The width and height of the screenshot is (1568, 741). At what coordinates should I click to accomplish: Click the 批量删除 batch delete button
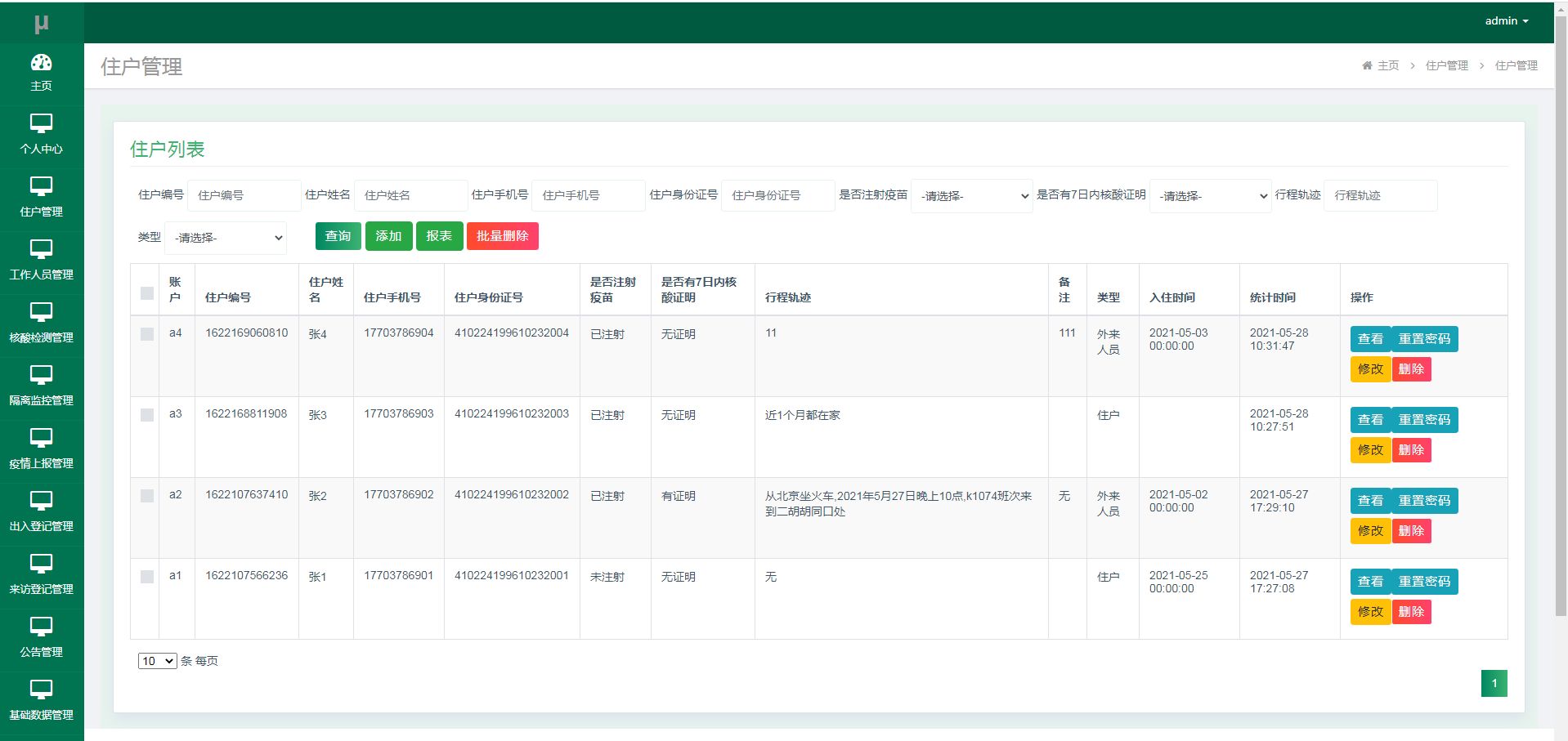point(502,236)
